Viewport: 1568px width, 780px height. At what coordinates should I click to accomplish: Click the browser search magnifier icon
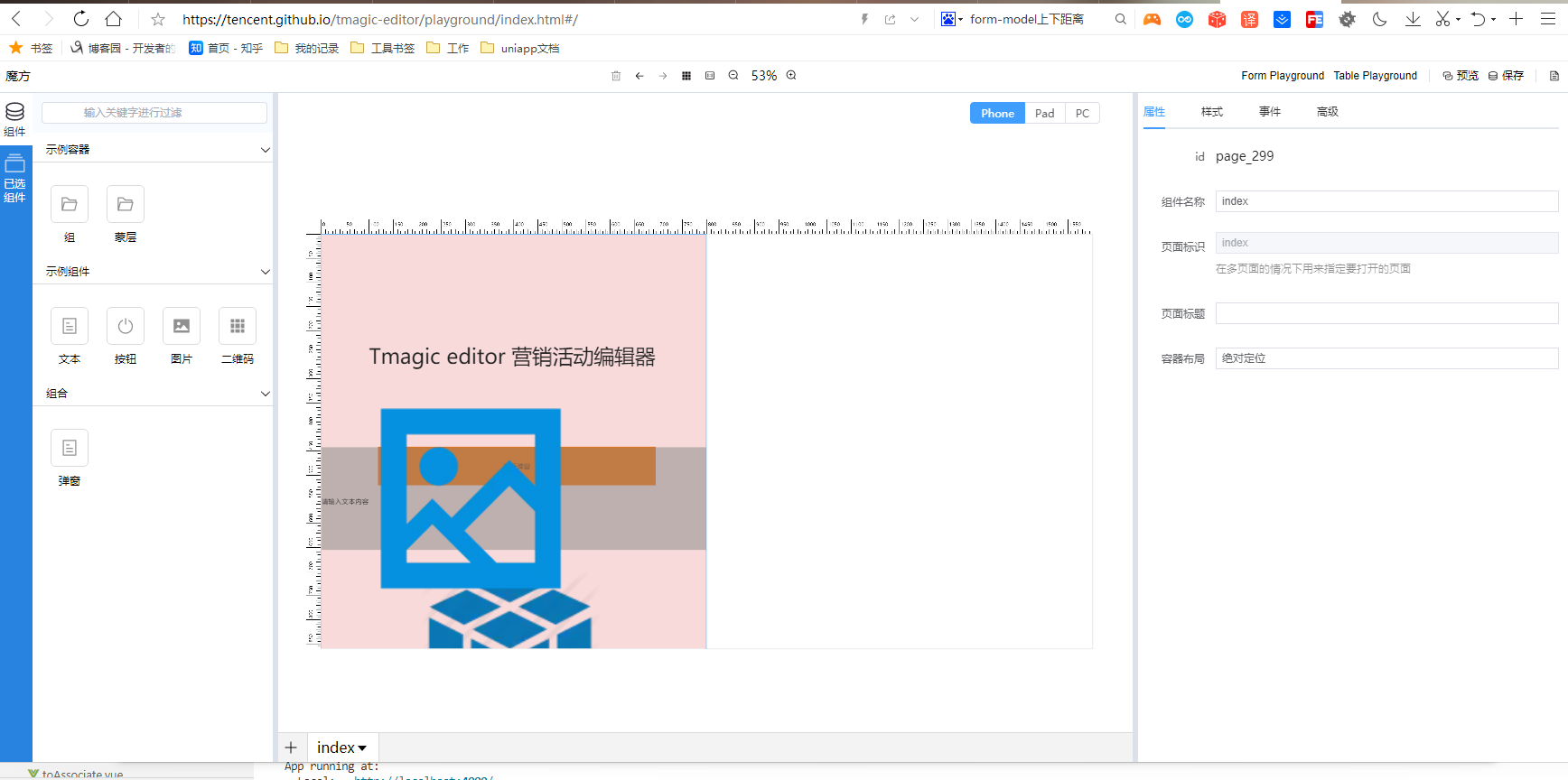[x=1121, y=19]
